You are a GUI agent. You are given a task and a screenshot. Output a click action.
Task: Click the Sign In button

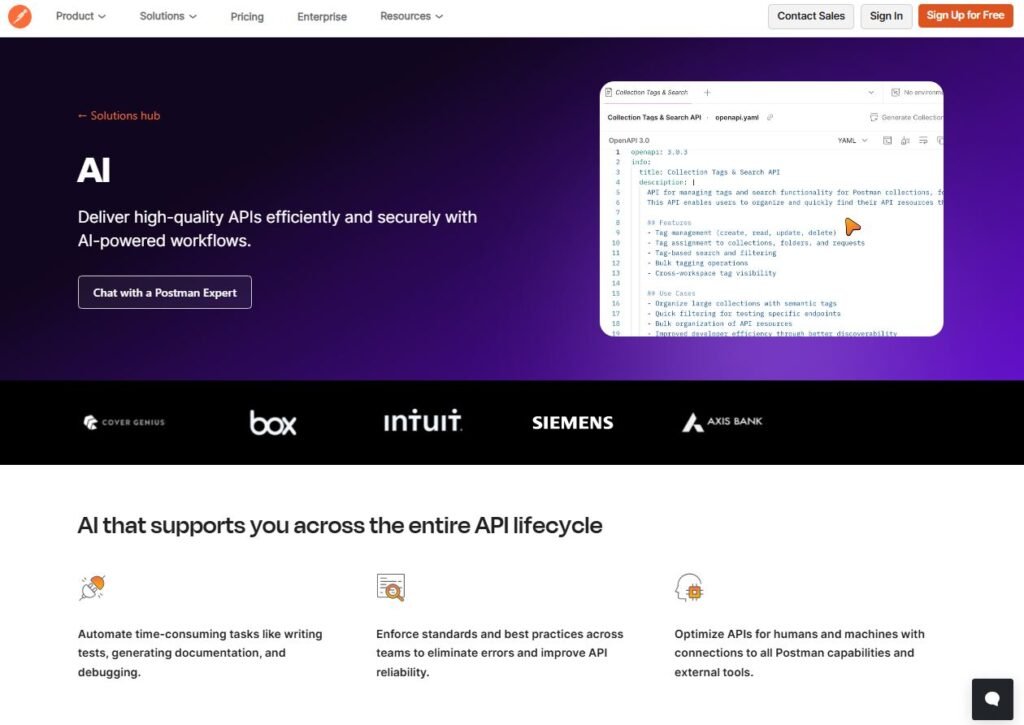[886, 16]
